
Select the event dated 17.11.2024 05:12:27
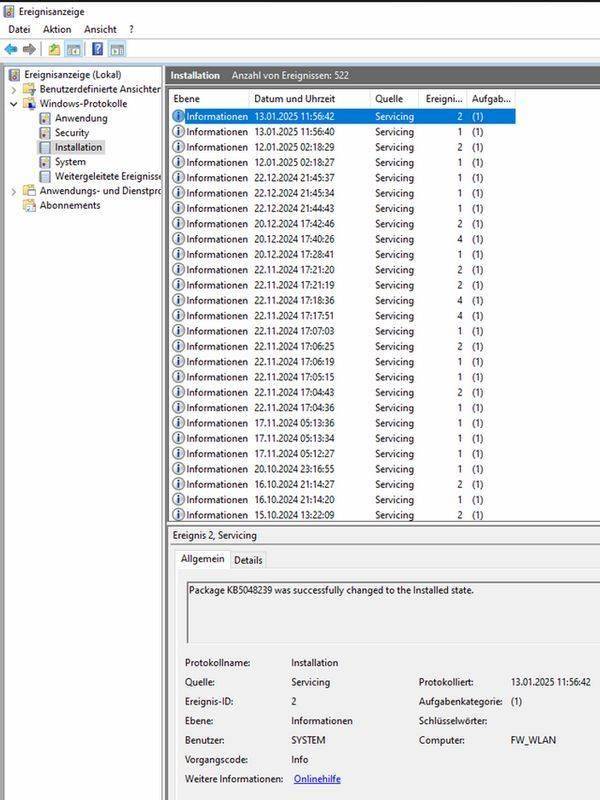click(343, 453)
